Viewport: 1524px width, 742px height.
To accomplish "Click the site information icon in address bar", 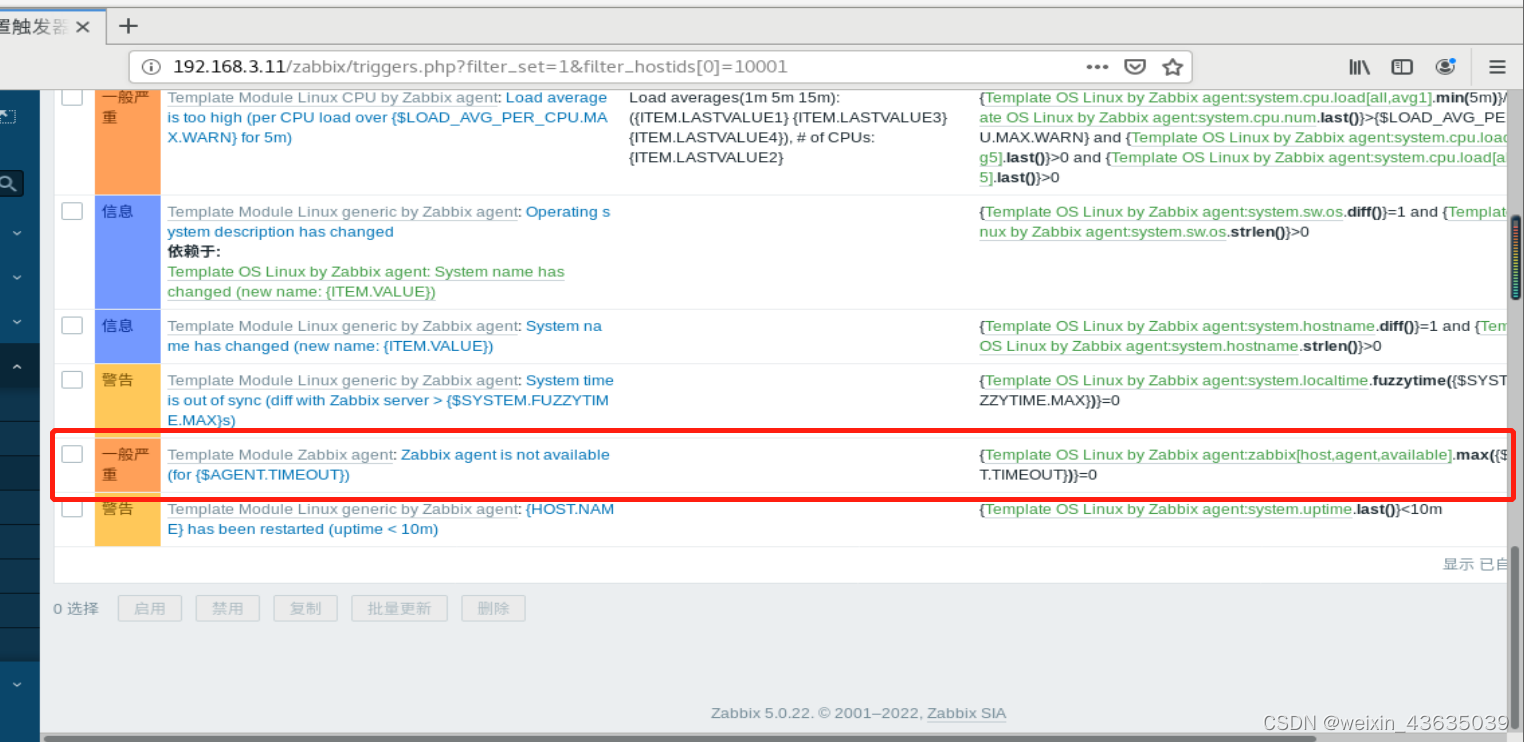I will 151,67.
